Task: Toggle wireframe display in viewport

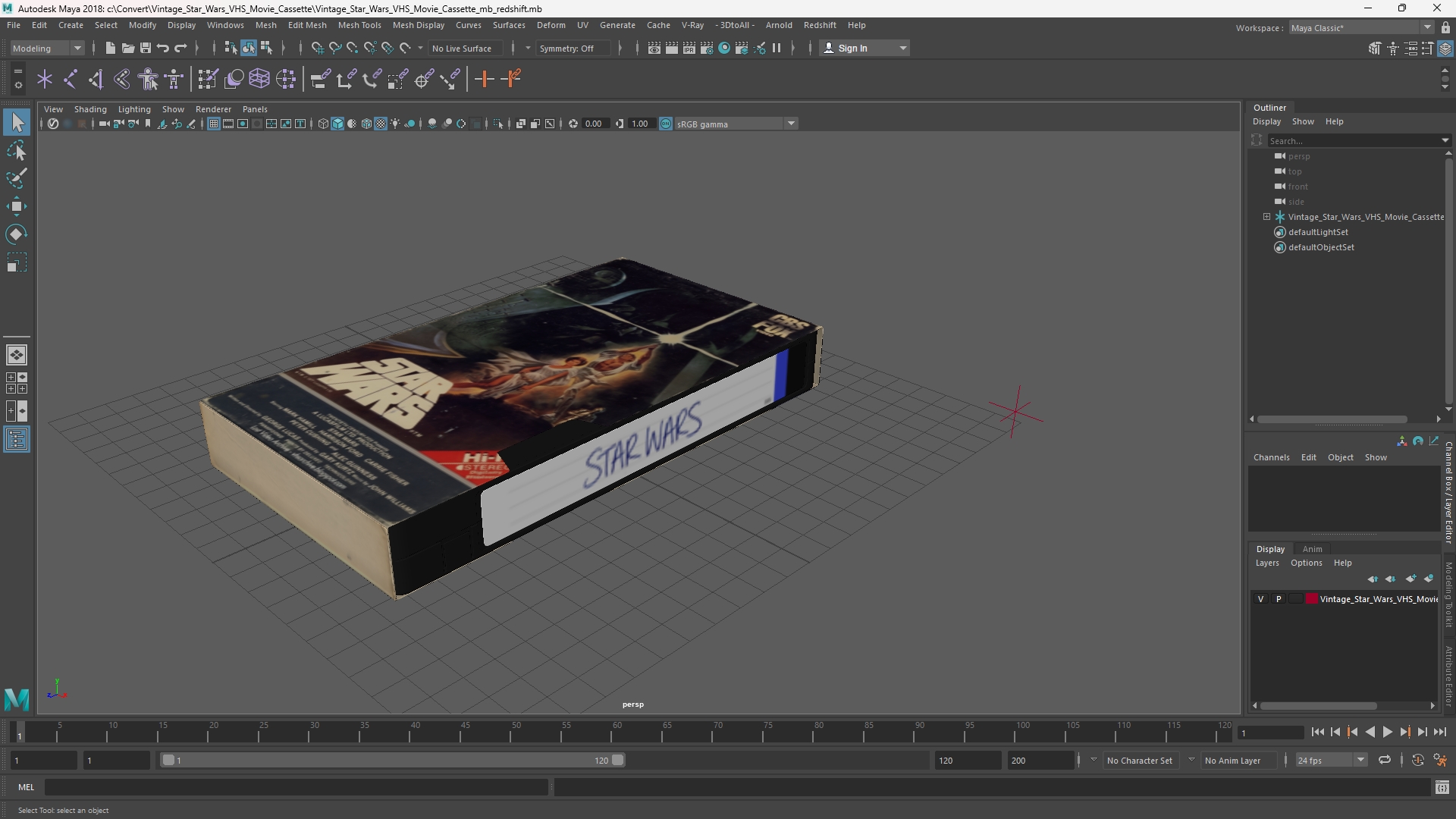Action: 323,124
